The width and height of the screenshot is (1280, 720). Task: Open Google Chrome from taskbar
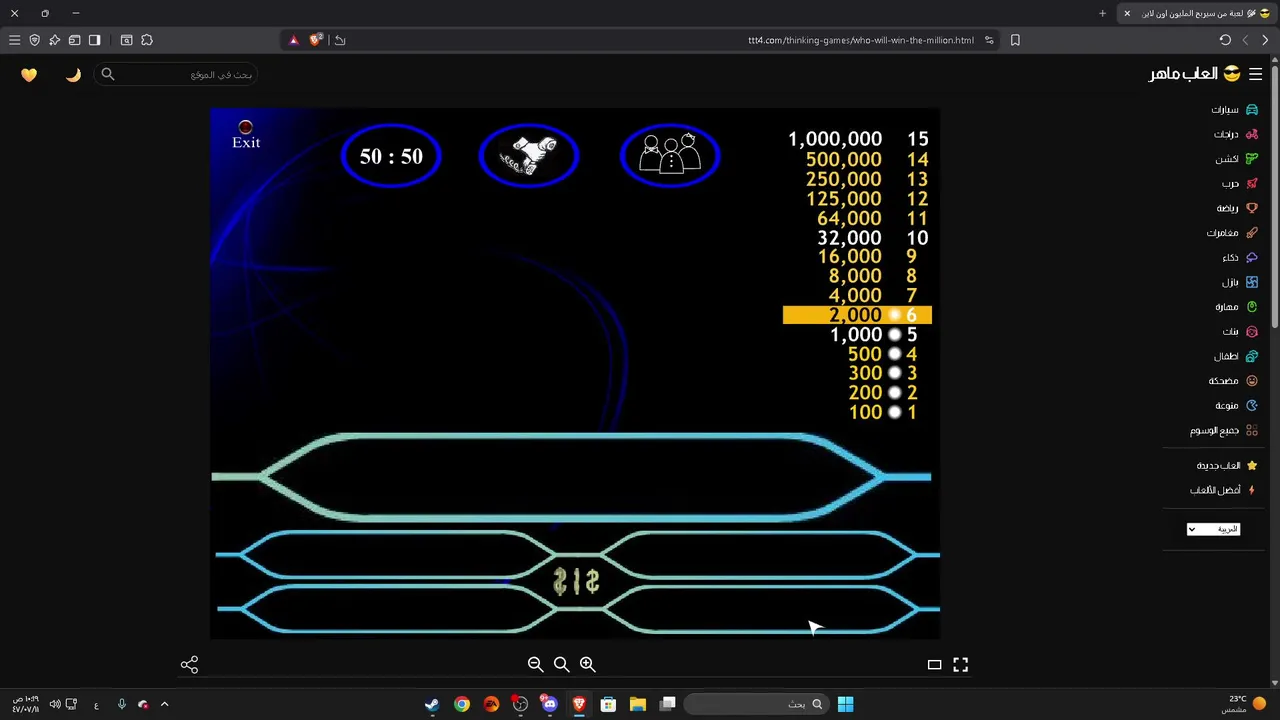click(x=461, y=704)
